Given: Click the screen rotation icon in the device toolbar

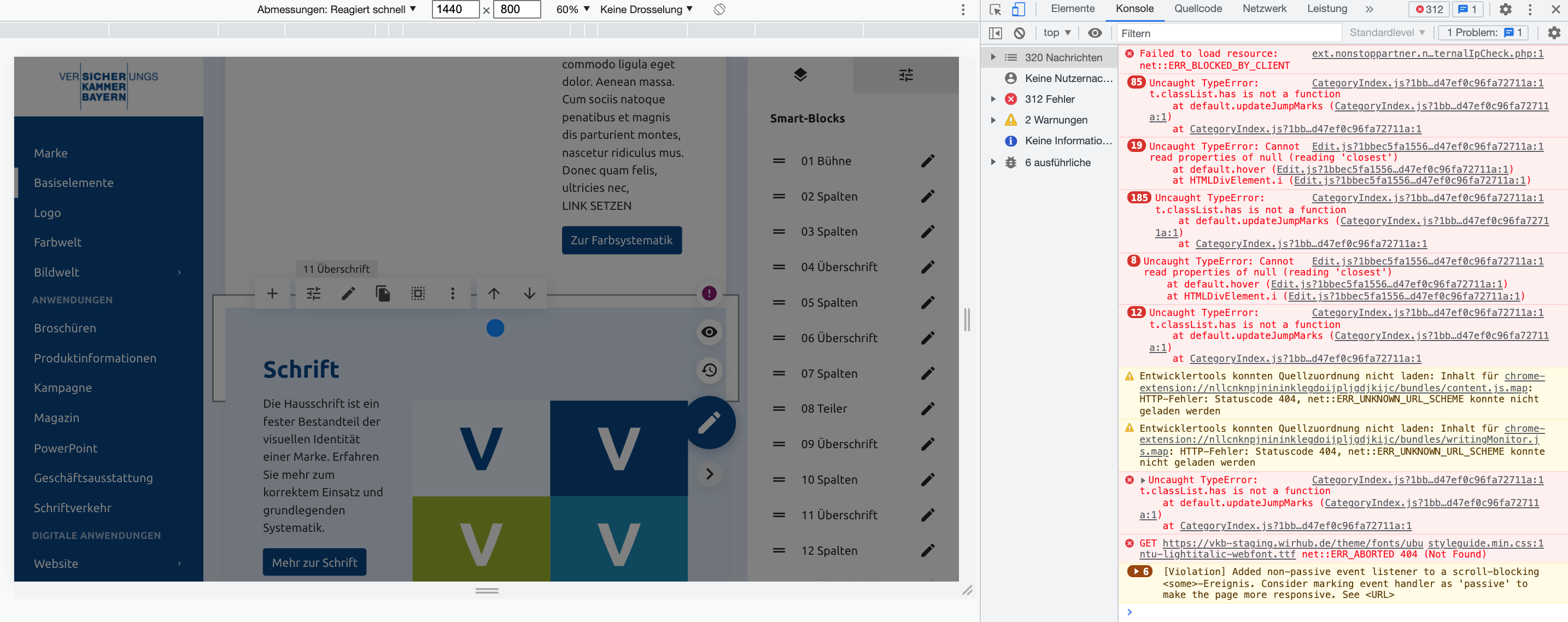Looking at the screenshot, I should pos(720,9).
